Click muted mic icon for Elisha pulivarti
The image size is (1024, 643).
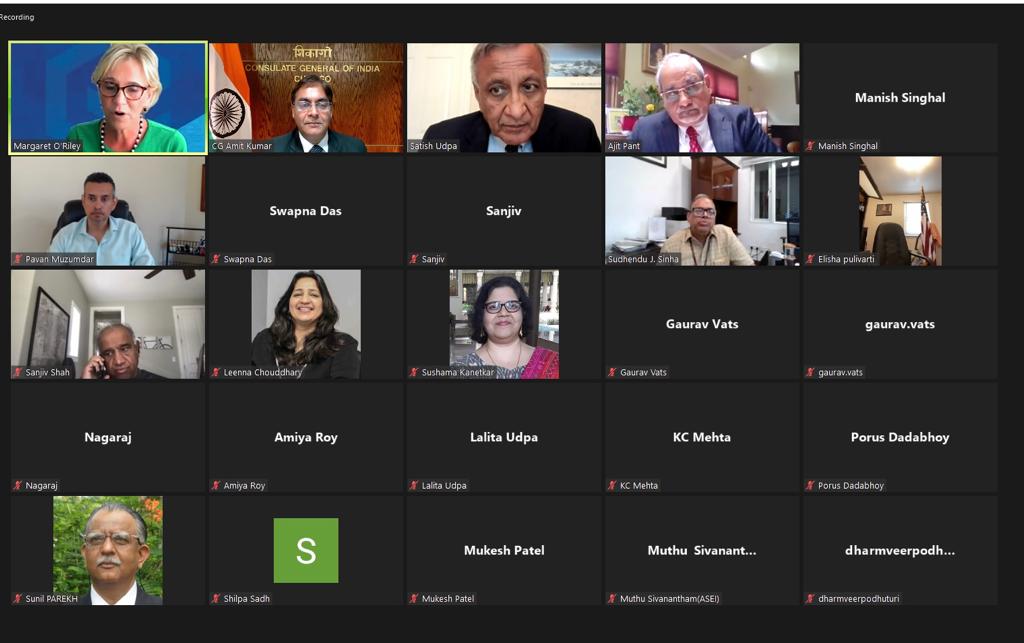810,259
